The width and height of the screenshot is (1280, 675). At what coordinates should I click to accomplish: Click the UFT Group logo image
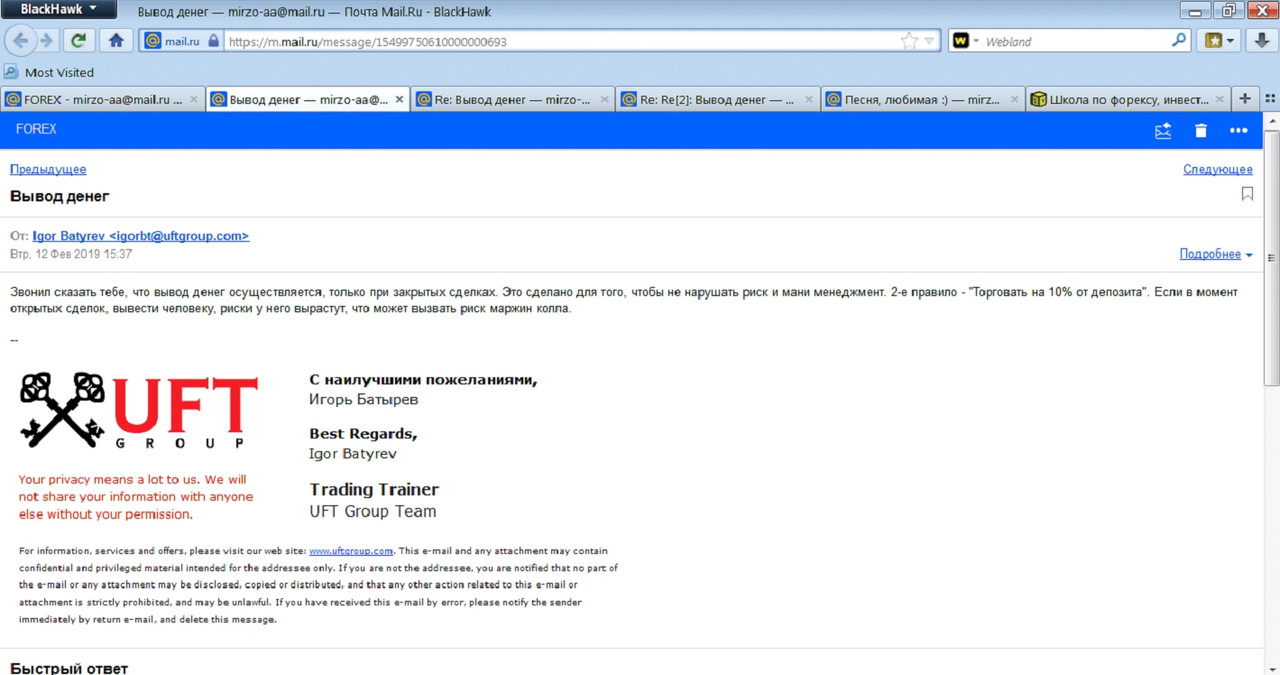click(x=139, y=410)
